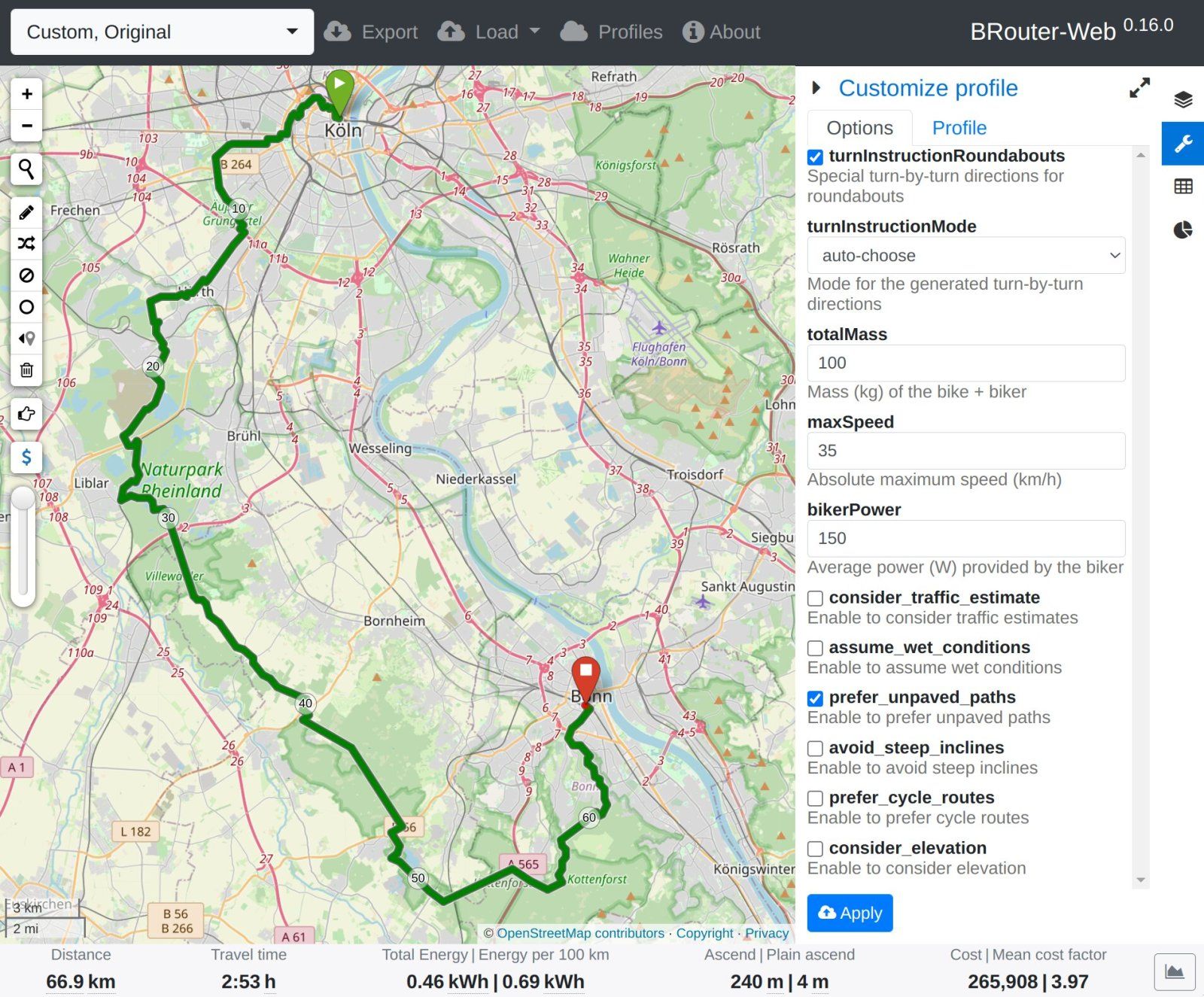
Task: Open the map search magnifier tool
Action: (x=26, y=169)
